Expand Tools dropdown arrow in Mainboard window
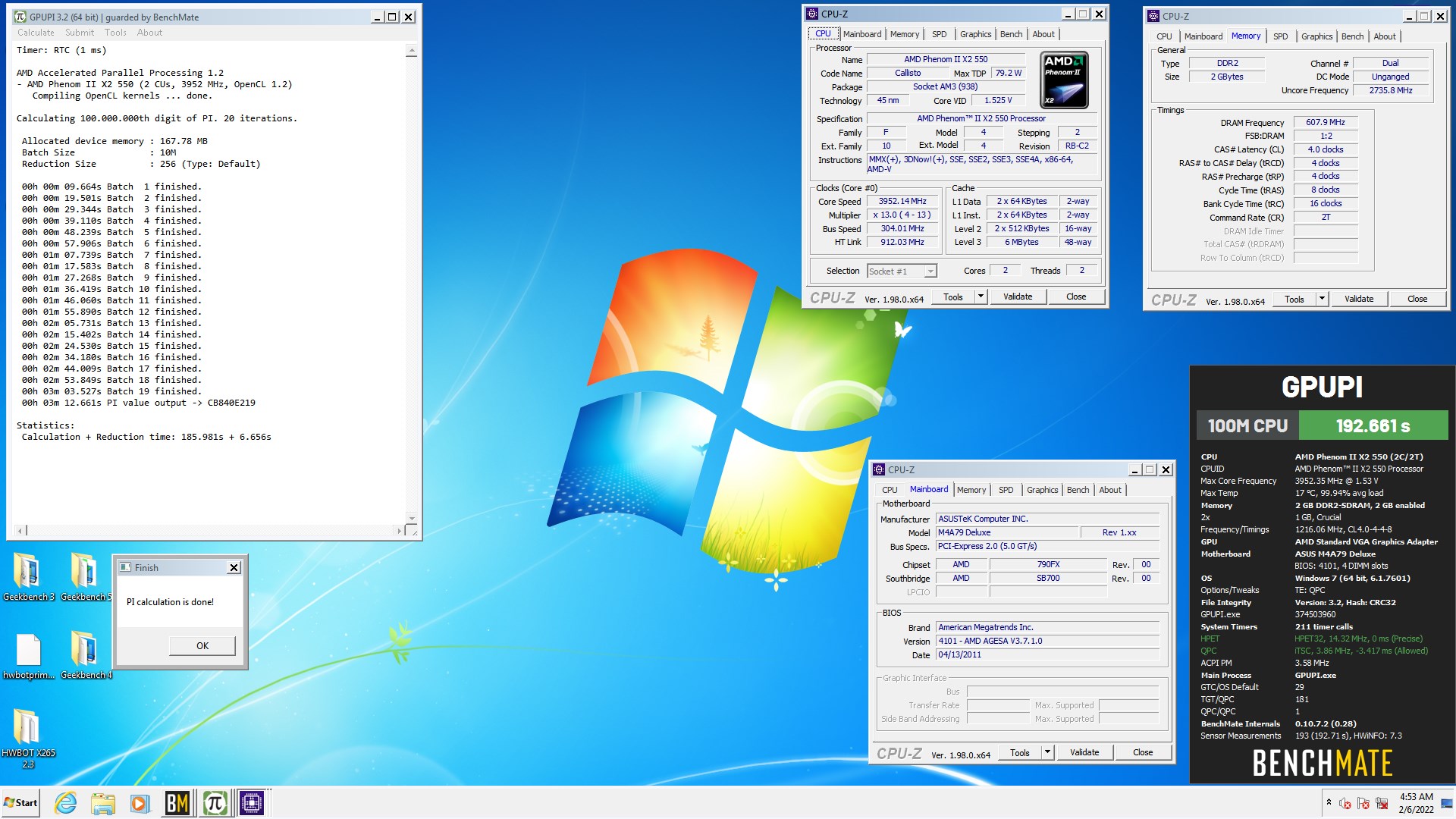Viewport: 1456px width, 819px height. pyautogui.click(x=1047, y=752)
